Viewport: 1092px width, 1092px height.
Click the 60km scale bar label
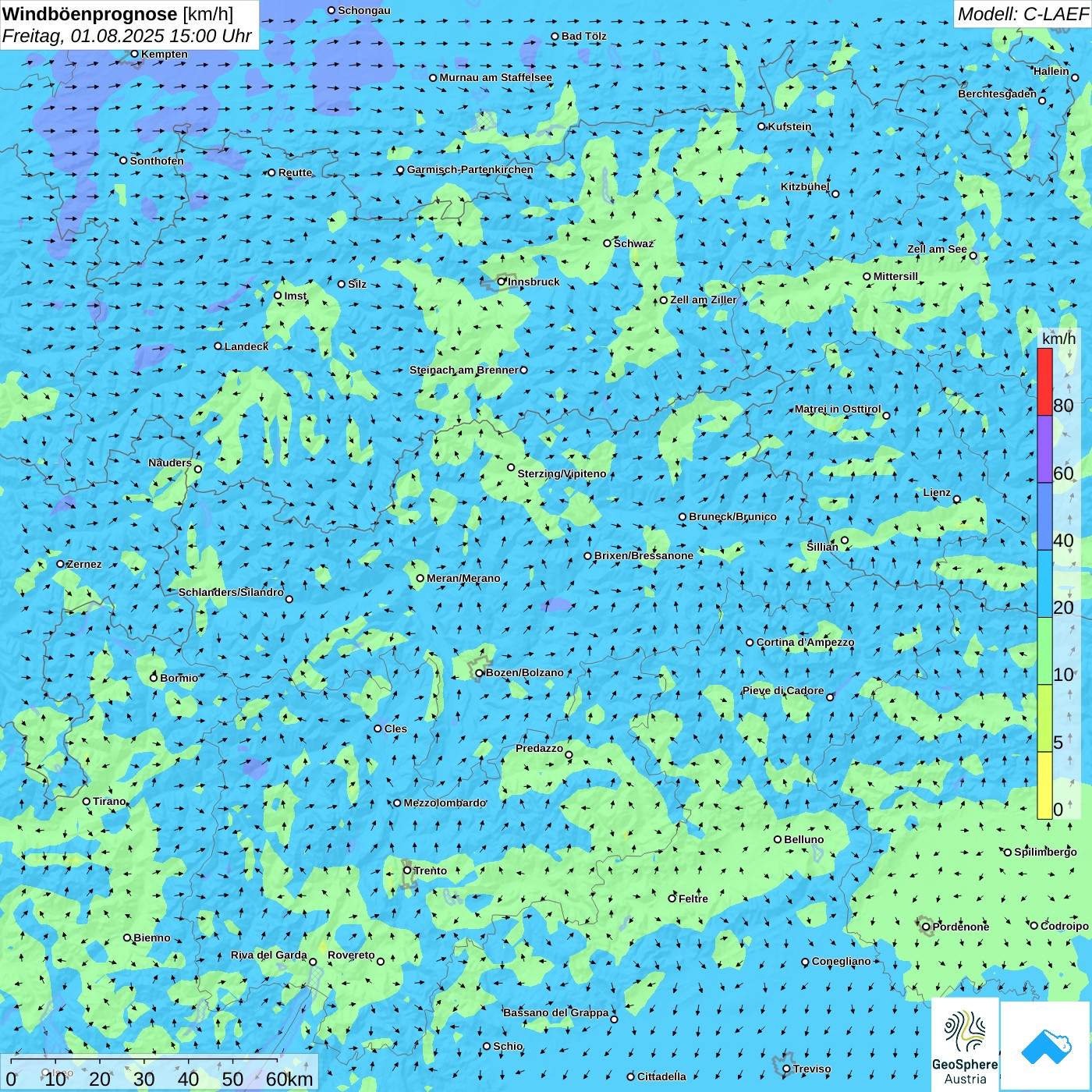(x=289, y=1079)
